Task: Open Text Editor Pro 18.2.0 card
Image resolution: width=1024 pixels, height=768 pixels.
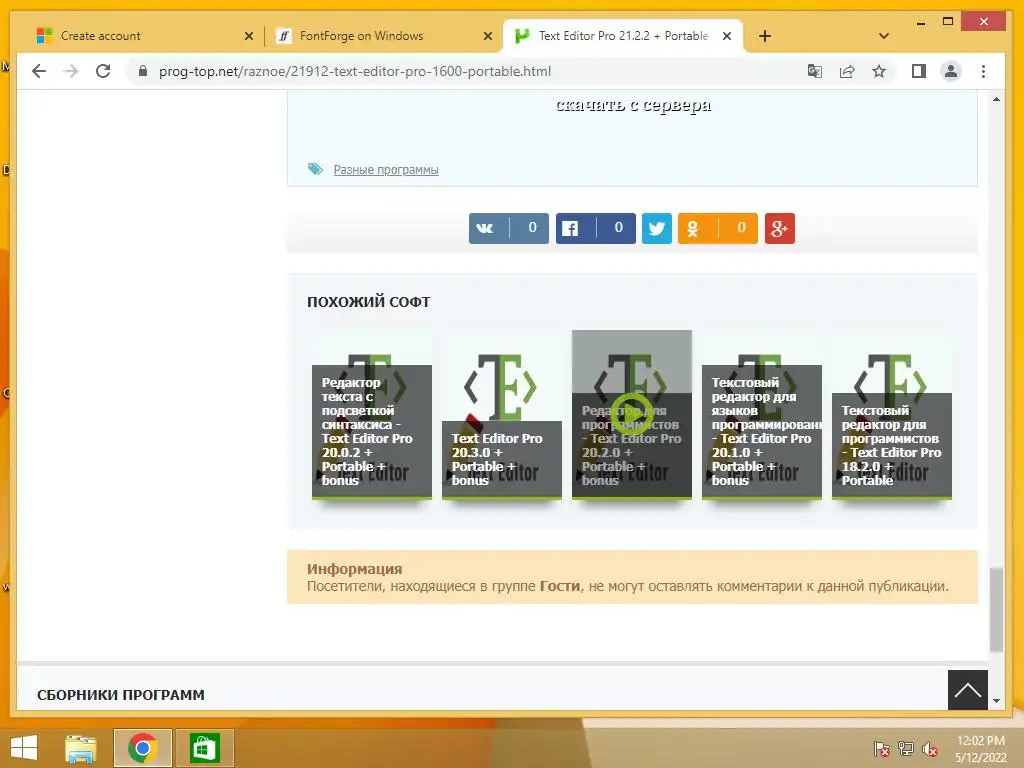Action: click(x=891, y=415)
